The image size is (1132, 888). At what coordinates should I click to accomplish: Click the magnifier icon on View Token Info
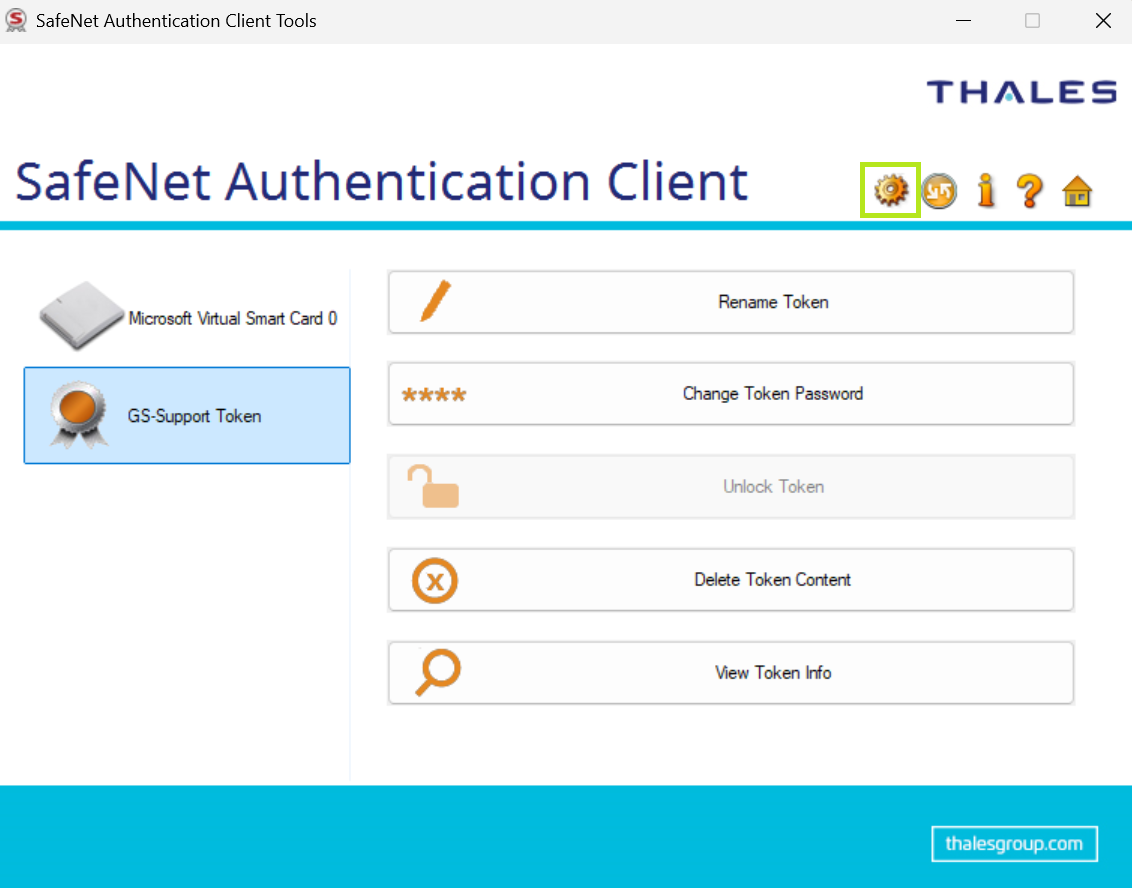click(x=437, y=672)
